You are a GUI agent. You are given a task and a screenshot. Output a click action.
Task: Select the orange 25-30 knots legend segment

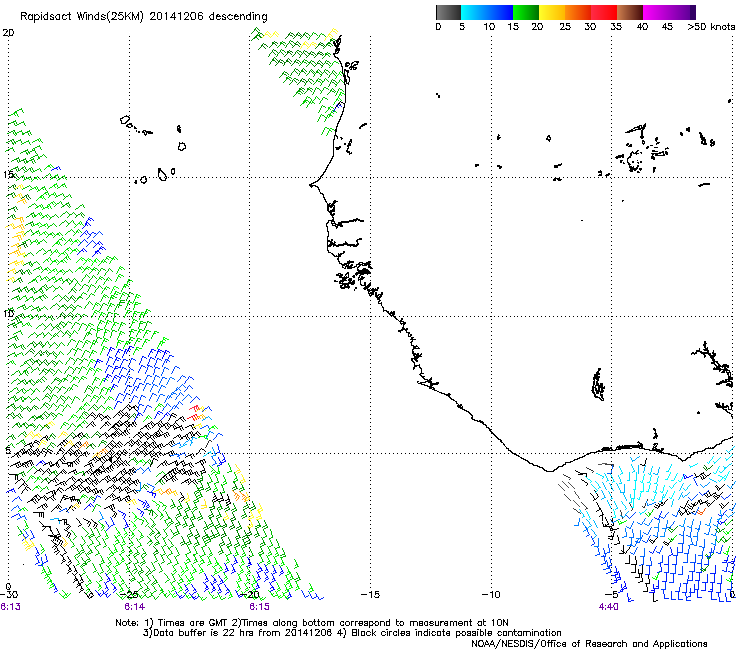click(x=578, y=12)
